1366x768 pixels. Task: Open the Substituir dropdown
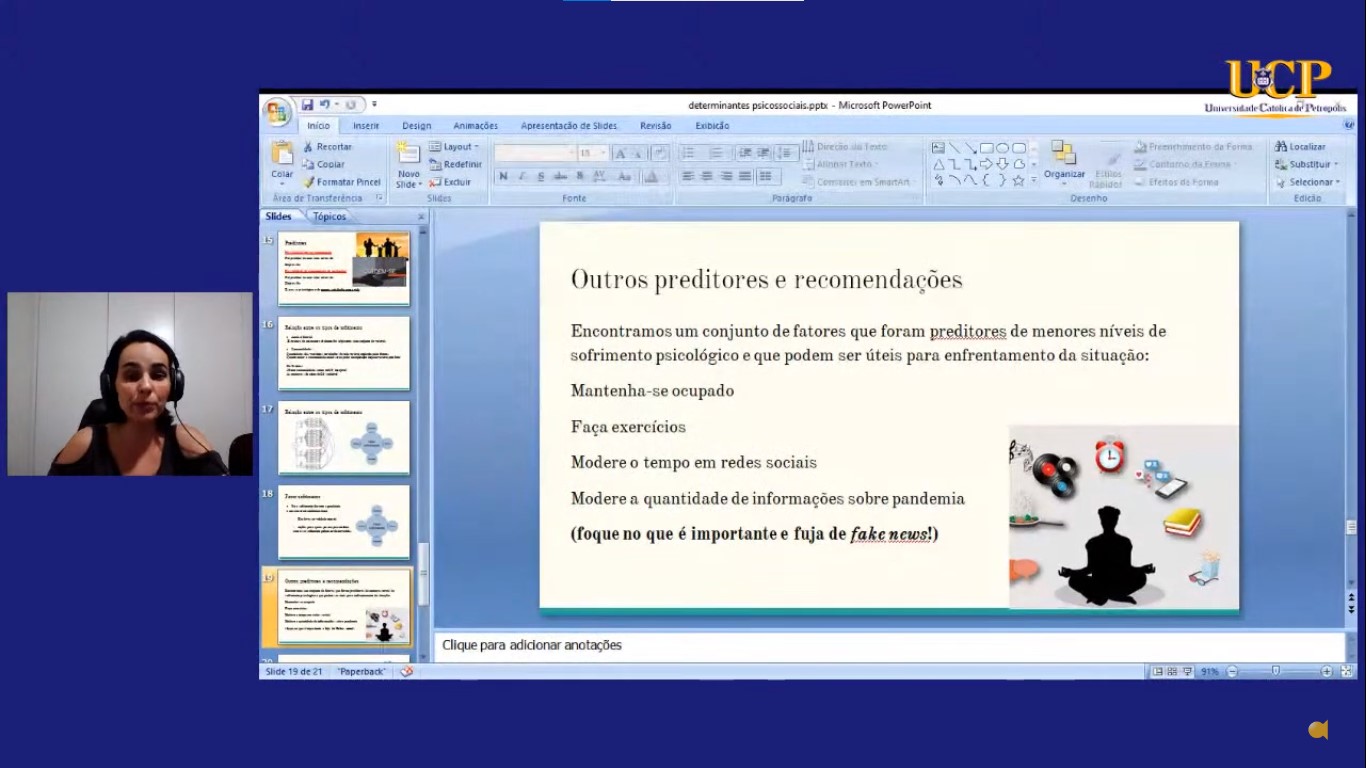tap(1306, 164)
